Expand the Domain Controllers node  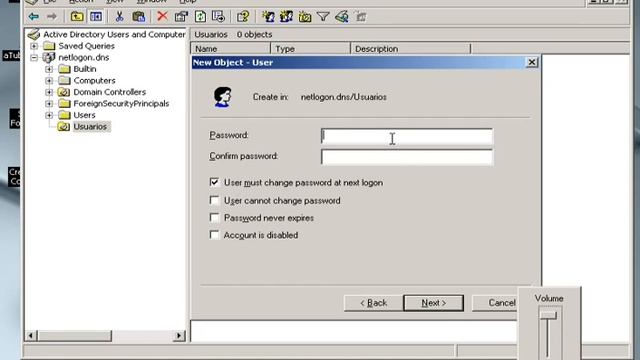tap(49, 92)
